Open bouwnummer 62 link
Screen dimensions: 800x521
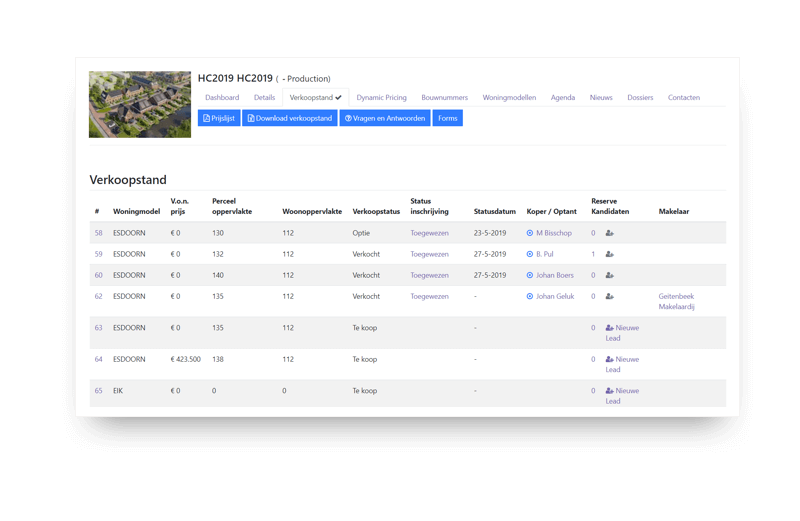(98, 296)
